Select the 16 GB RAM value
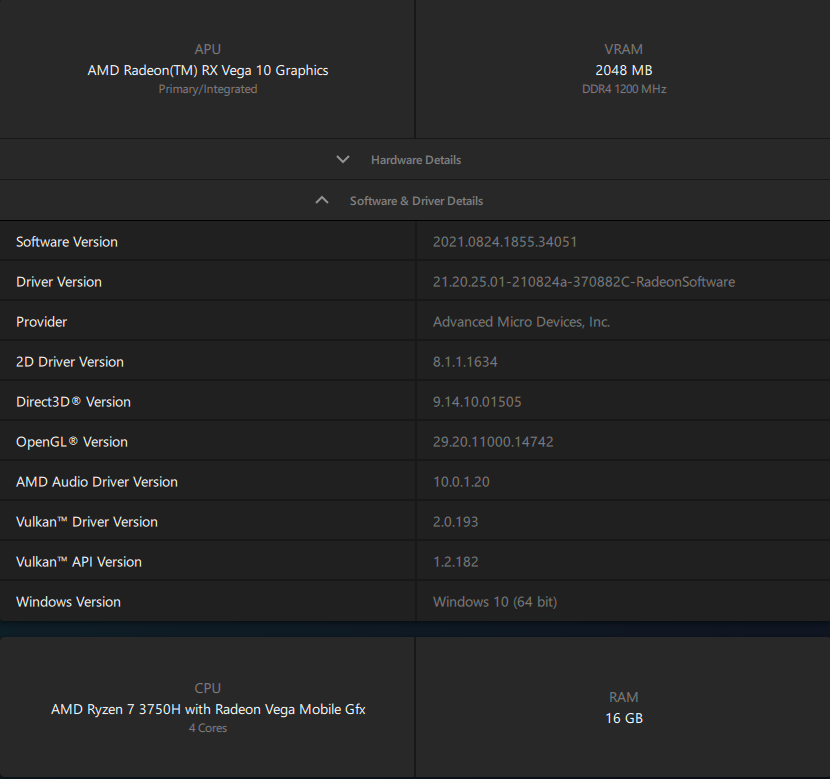 (x=624, y=718)
